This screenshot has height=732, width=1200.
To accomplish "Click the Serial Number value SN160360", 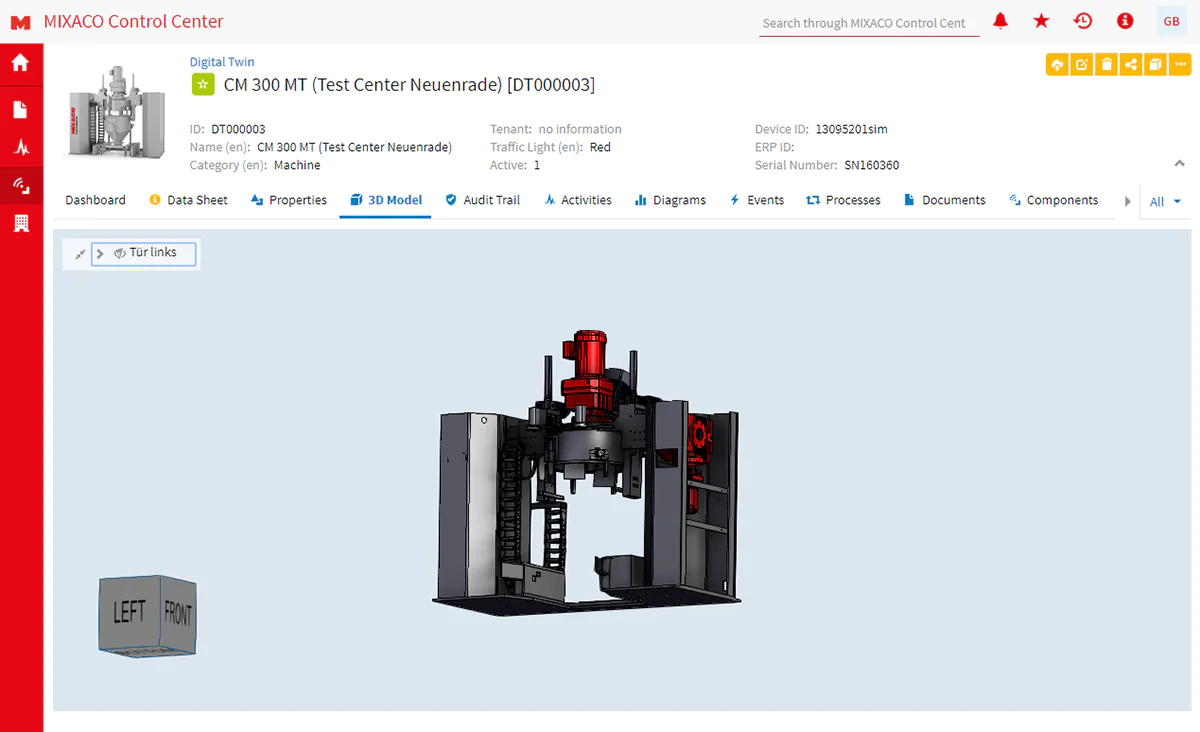I will pyautogui.click(x=871, y=165).
